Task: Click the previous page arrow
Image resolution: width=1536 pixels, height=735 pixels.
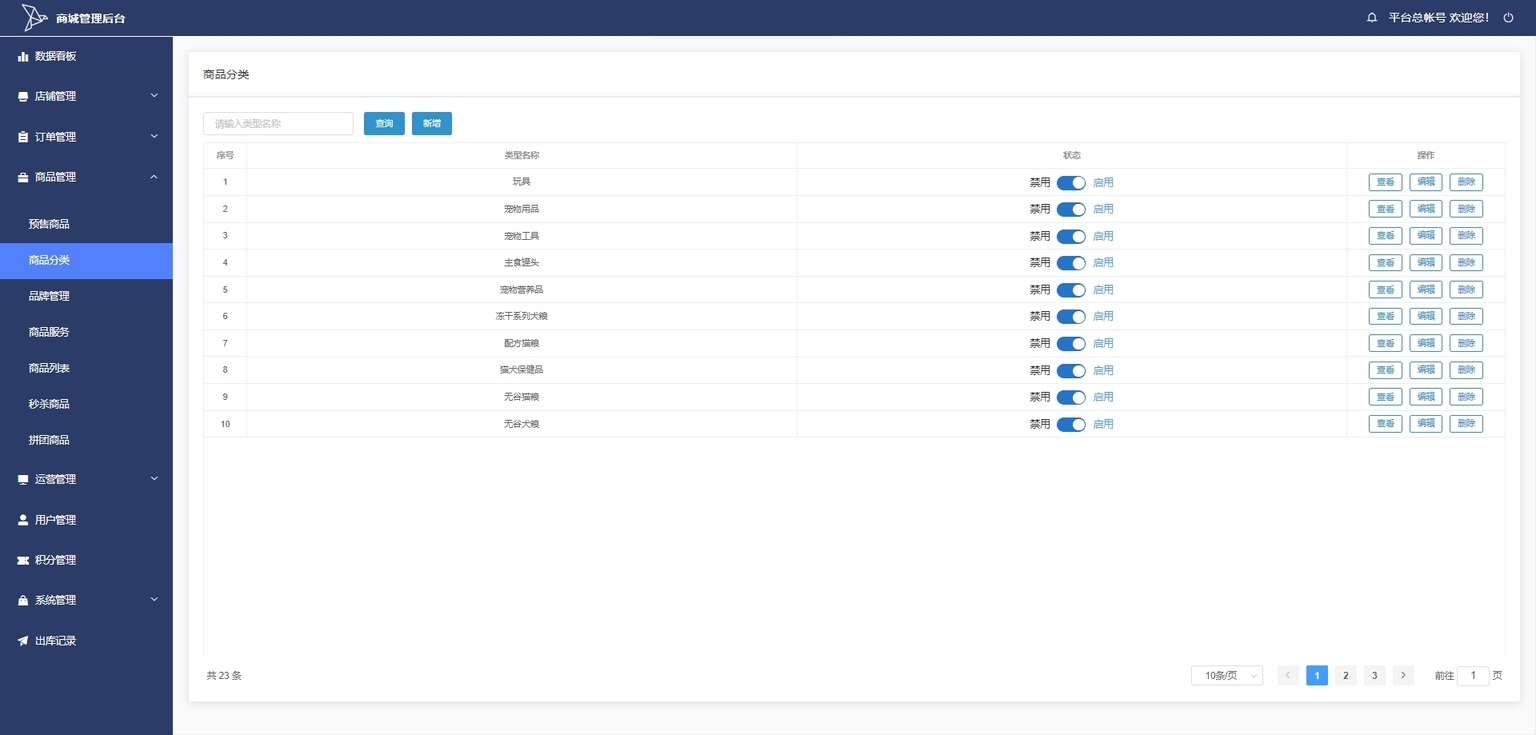Action: coord(1289,676)
